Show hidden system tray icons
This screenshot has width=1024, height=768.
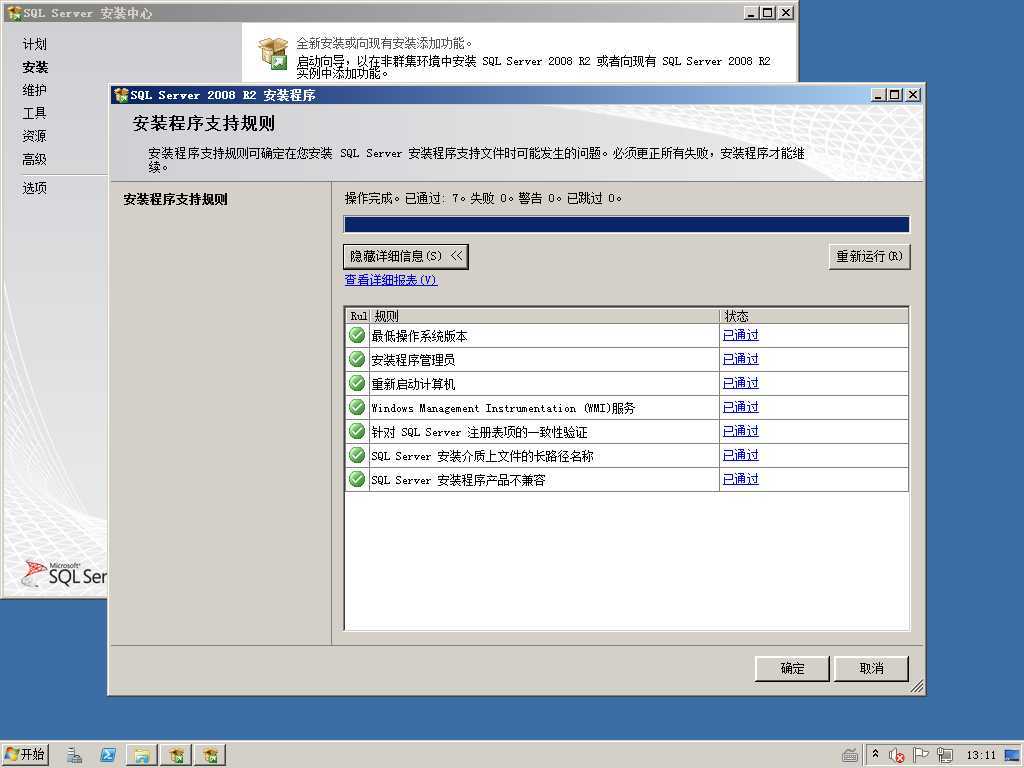pyautogui.click(x=876, y=754)
